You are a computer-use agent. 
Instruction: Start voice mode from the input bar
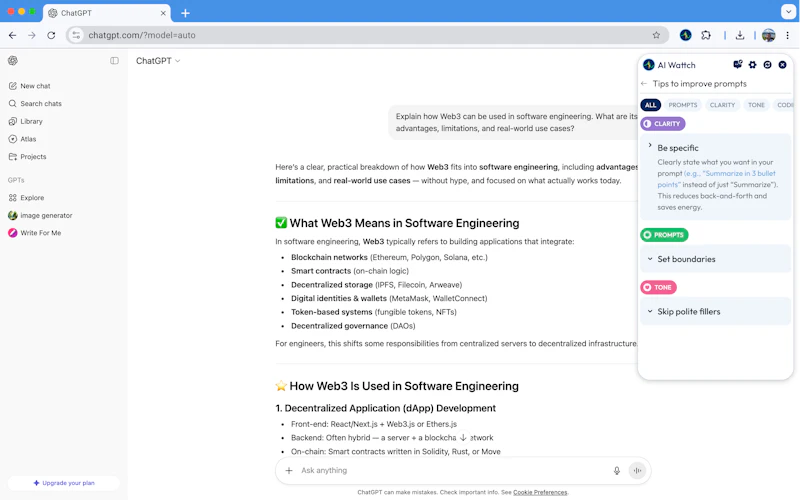tap(637, 470)
